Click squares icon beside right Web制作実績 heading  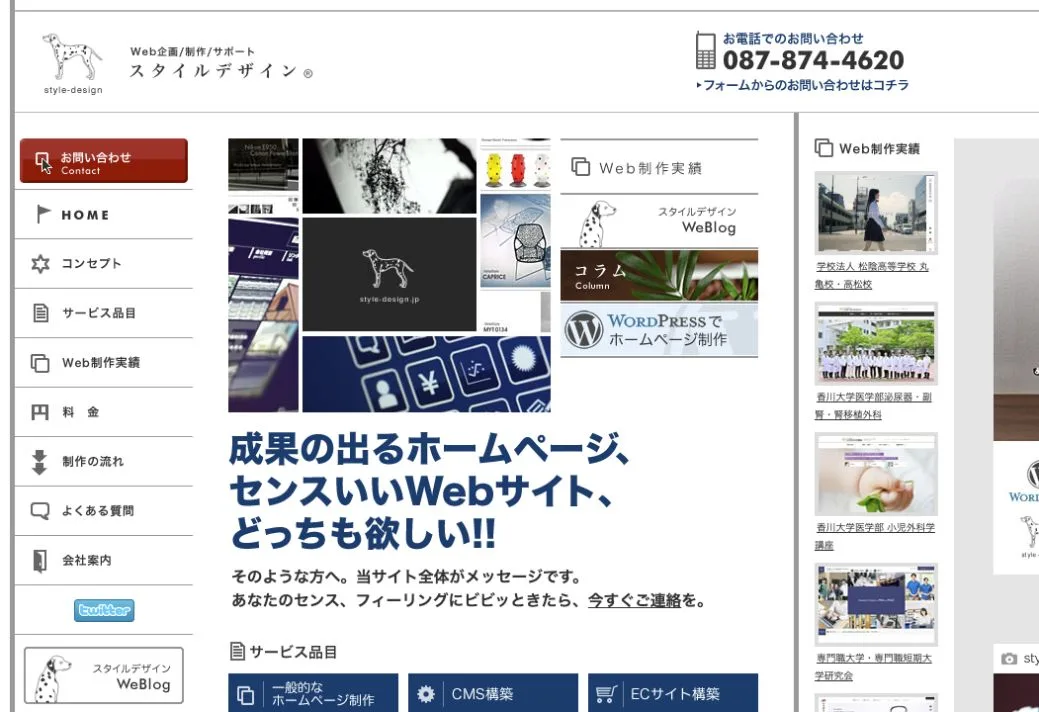click(x=824, y=148)
